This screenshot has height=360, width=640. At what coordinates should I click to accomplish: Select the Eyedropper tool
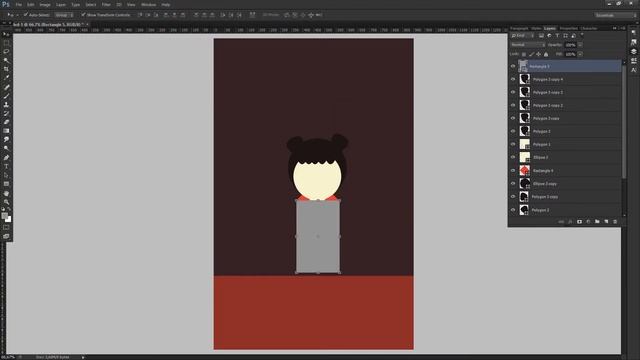[6, 78]
